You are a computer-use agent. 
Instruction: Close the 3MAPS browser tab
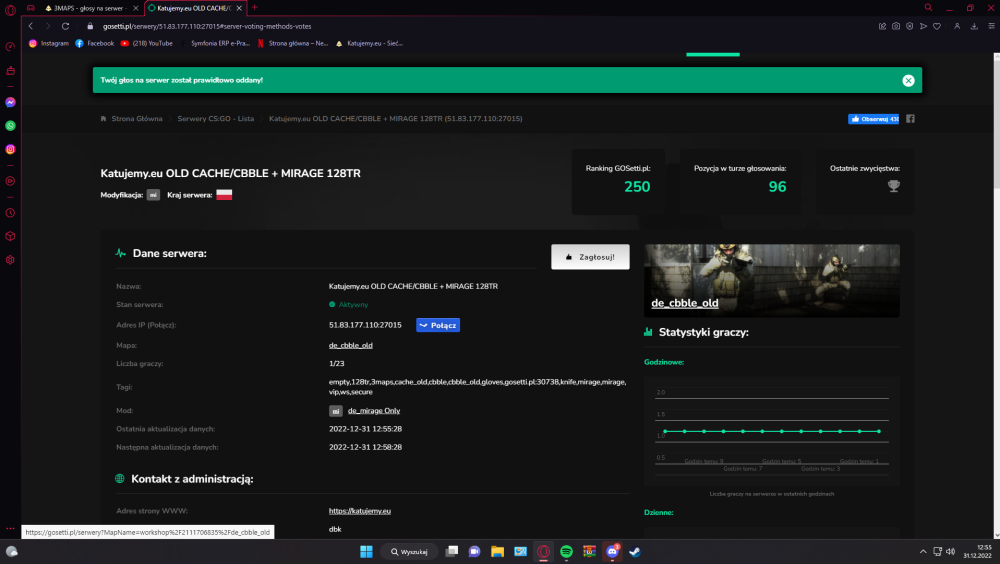[135, 8]
